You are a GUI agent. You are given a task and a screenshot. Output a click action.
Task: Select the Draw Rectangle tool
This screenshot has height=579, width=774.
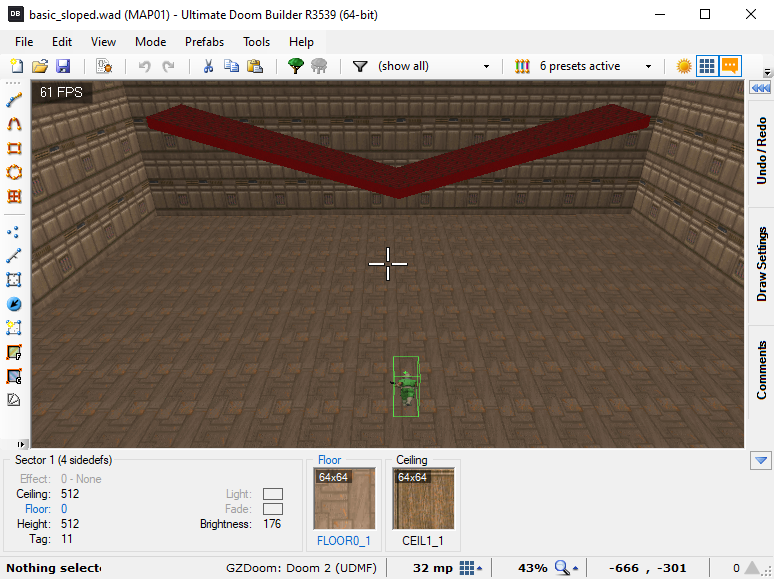click(14, 148)
